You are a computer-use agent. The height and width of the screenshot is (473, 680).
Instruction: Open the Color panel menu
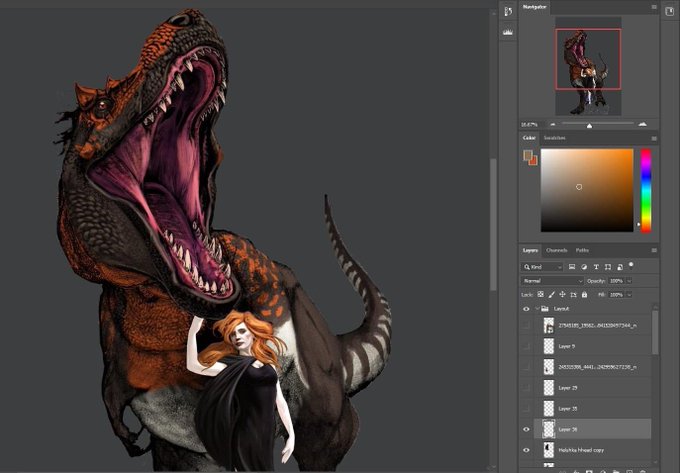click(x=654, y=138)
